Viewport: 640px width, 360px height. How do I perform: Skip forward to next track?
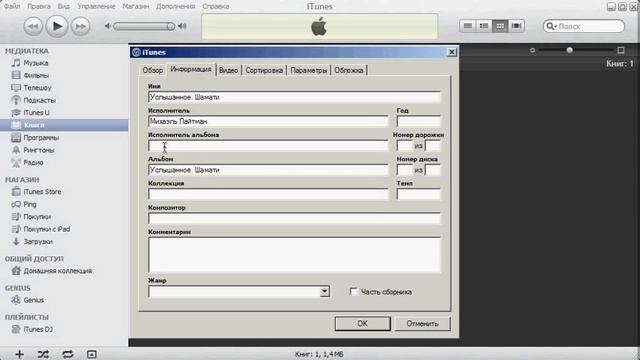[x=80, y=27]
